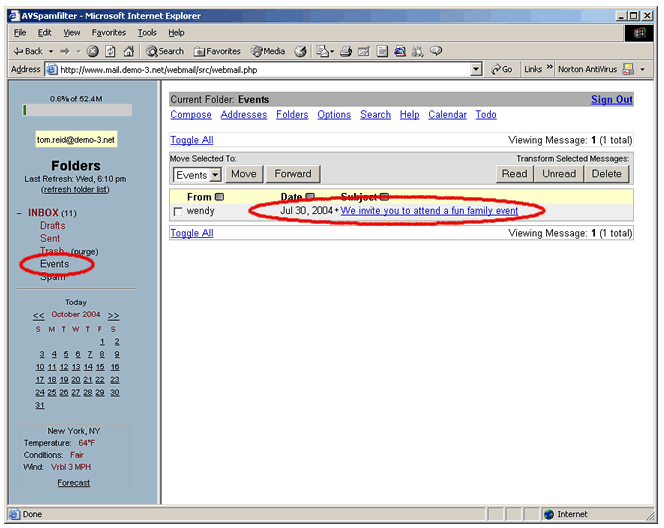This screenshot has width=664, height=528.
Task: Click the browser Back button
Action: pyautogui.click(x=28, y=51)
